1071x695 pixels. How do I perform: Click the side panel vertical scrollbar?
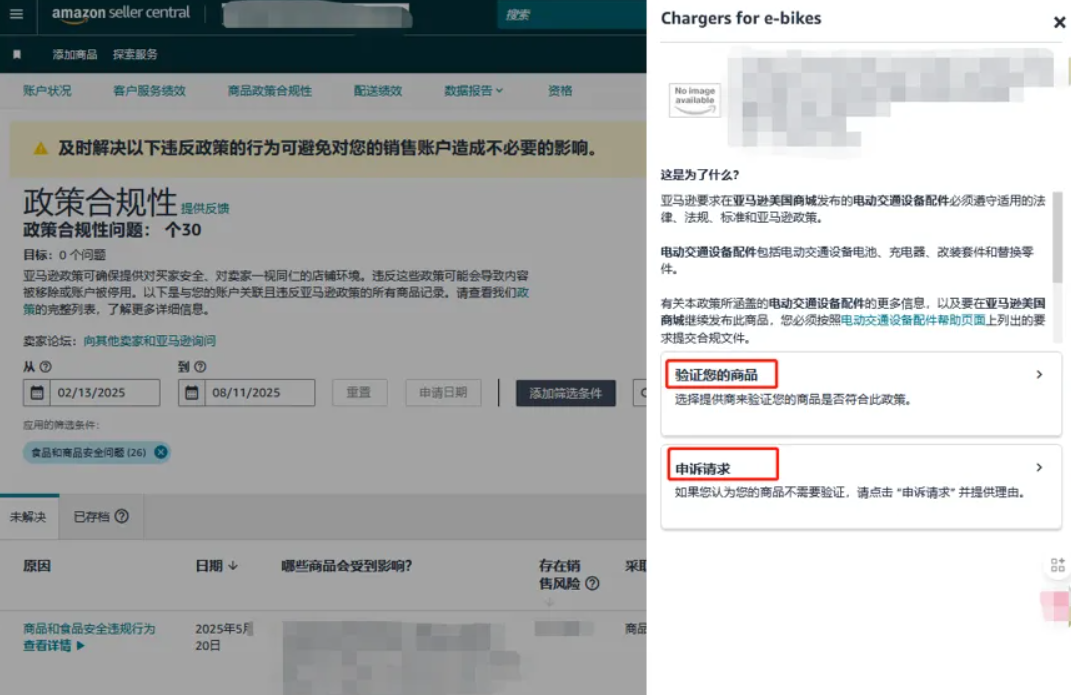coord(1057,237)
